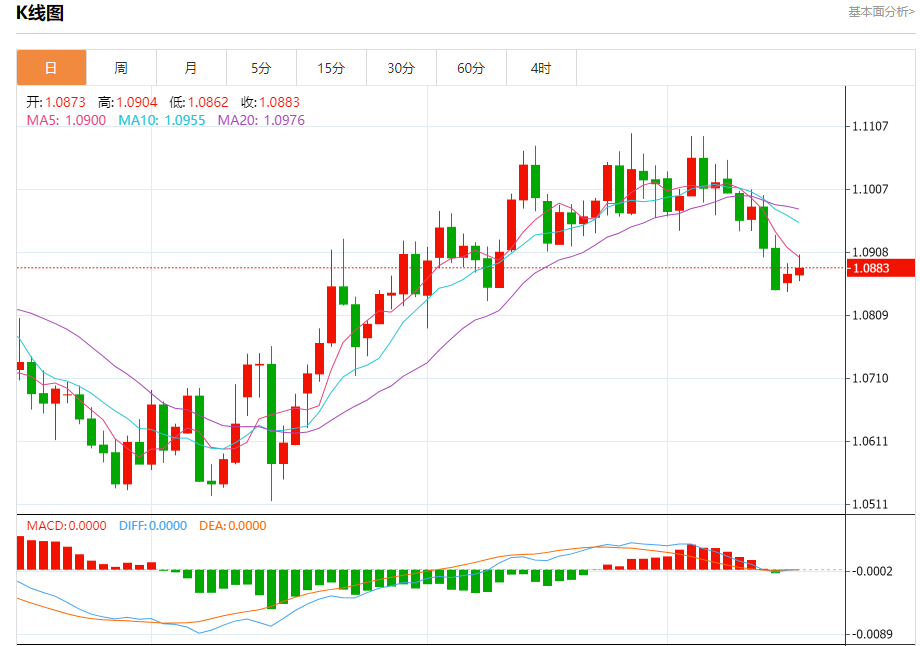Click the MA20: 1.0976 legend label
The image size is (920, 646).
point(261,120)
